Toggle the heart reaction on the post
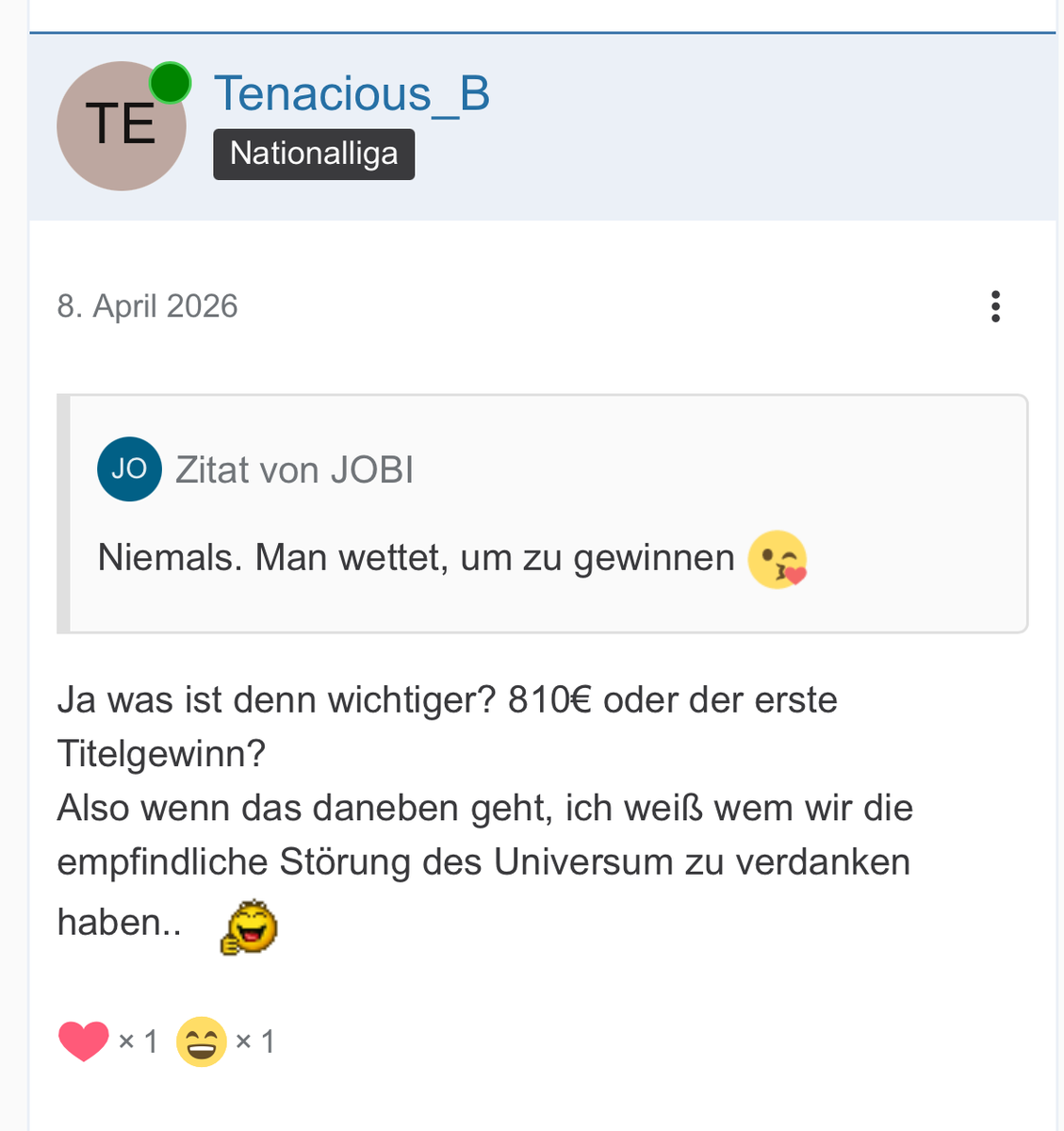 tap(83, 1041)
